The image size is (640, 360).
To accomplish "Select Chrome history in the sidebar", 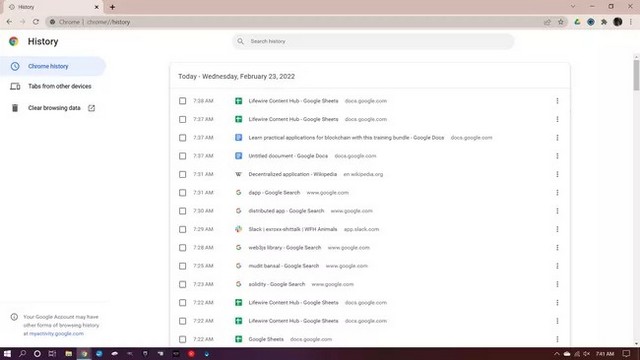I will [x=53, y=66].
